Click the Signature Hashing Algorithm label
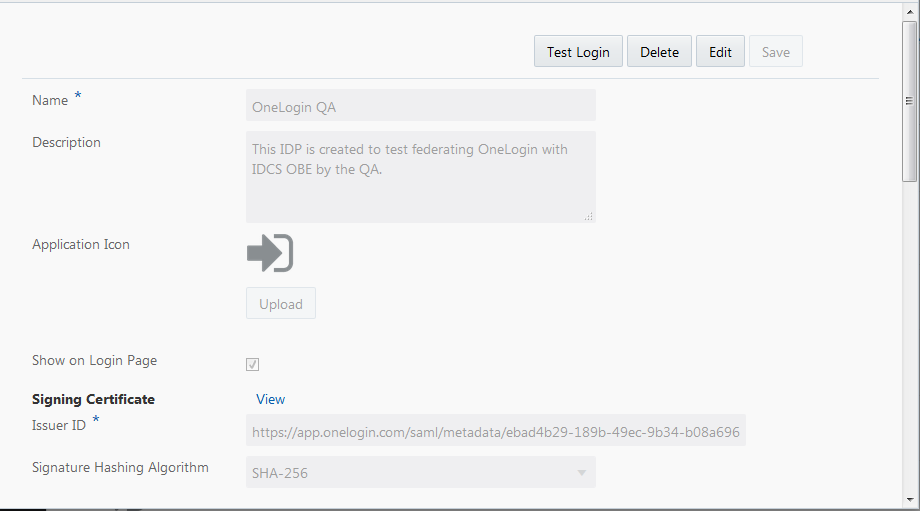920x511 pixels. pos(120,468)
